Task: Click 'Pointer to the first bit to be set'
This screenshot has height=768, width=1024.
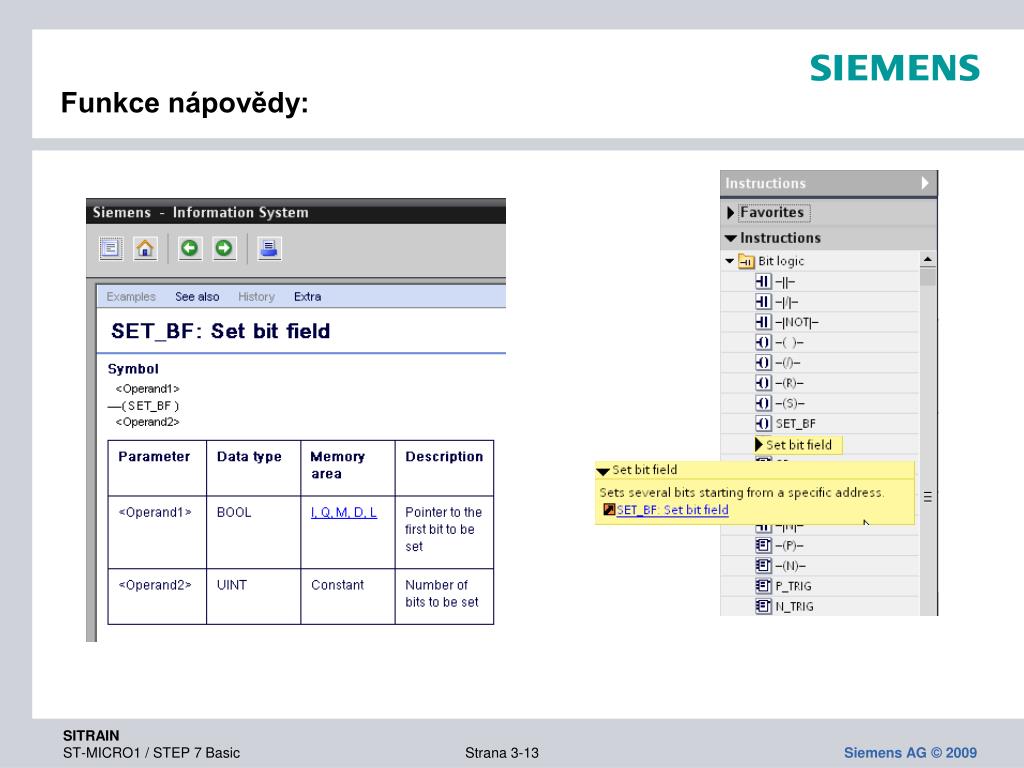Action: coord(443,529)
